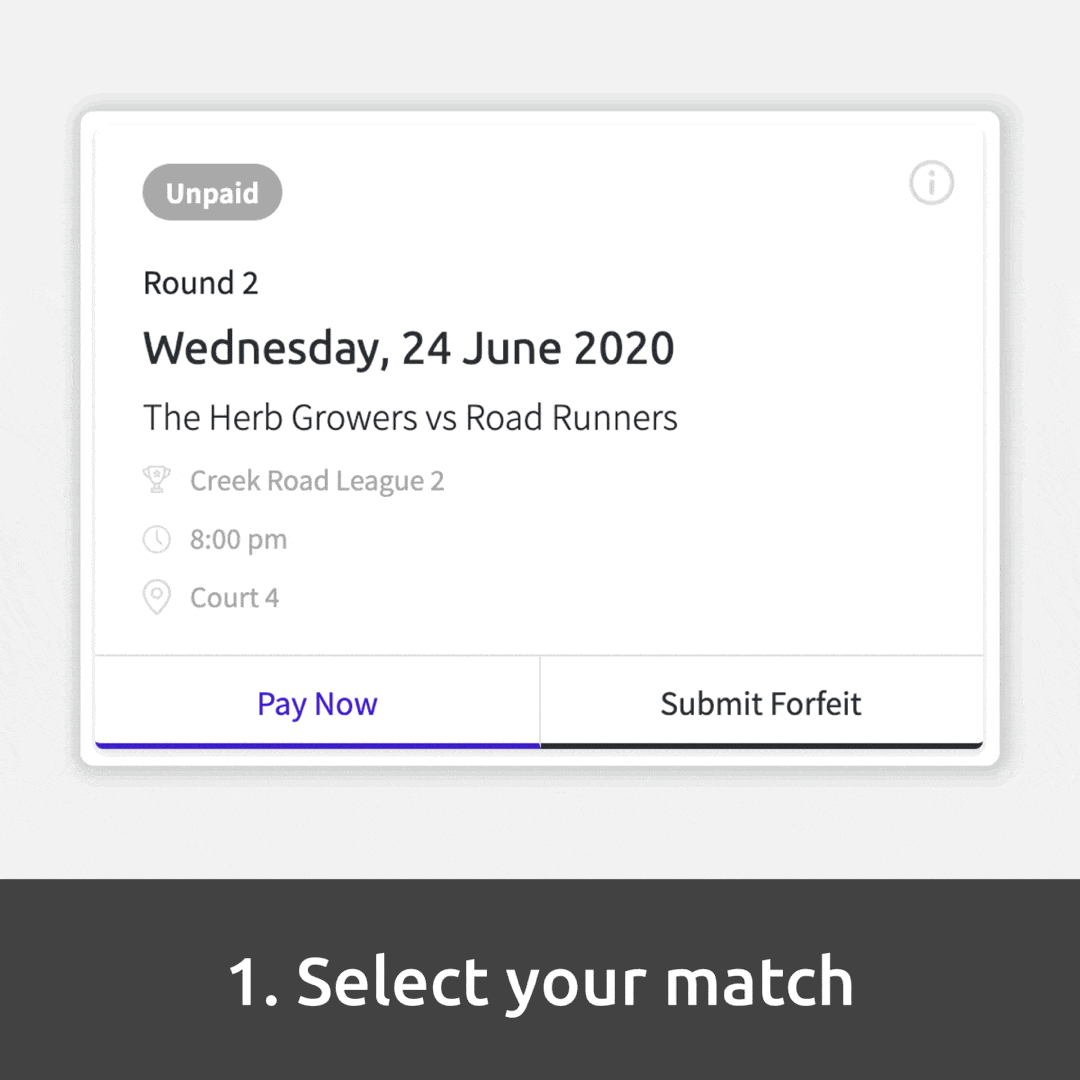This screenshot has height=1080, width=1080.
Task: Click the time icon in the match card
Action: coord(157,539)
